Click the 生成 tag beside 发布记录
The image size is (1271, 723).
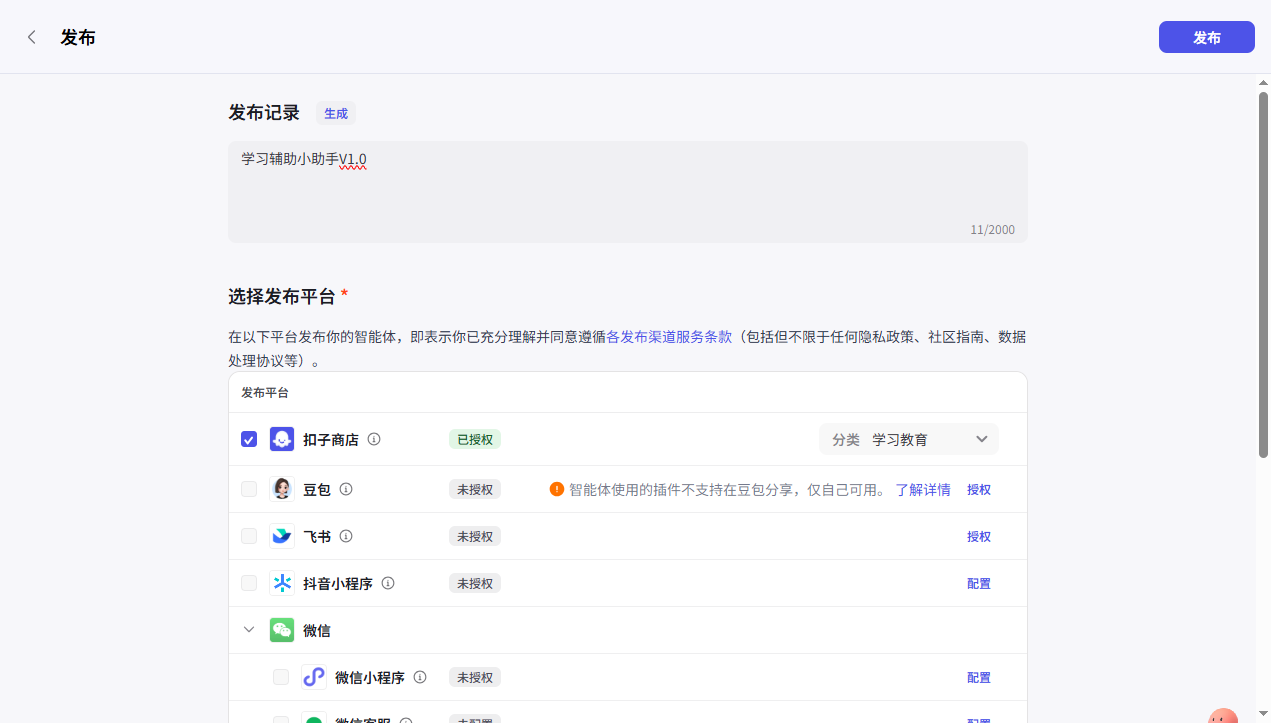click(x=335, y=113)
